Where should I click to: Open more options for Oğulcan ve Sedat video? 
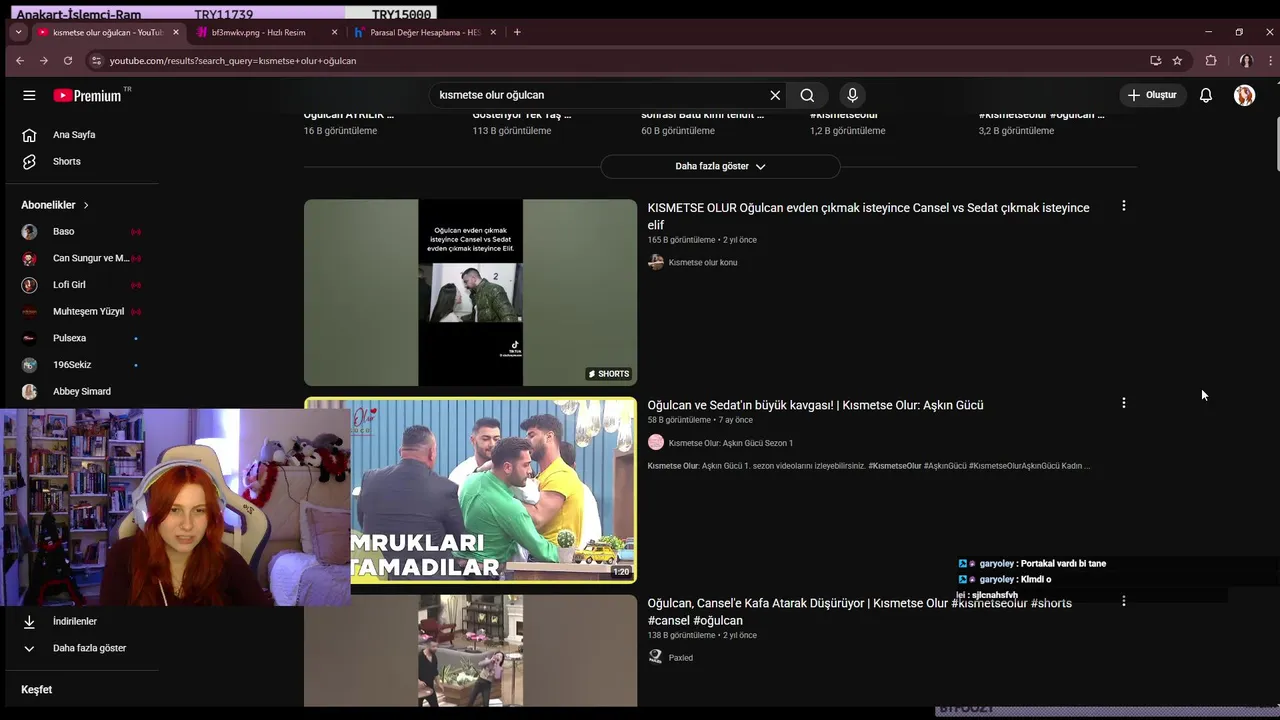1123,403
